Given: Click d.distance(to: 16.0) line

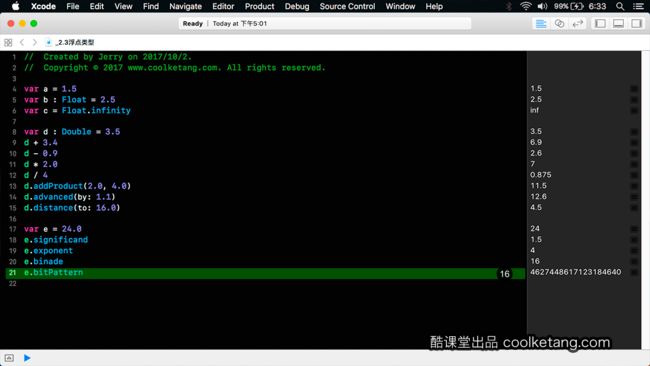Looking at the screenshot, I should pos(72,208).
